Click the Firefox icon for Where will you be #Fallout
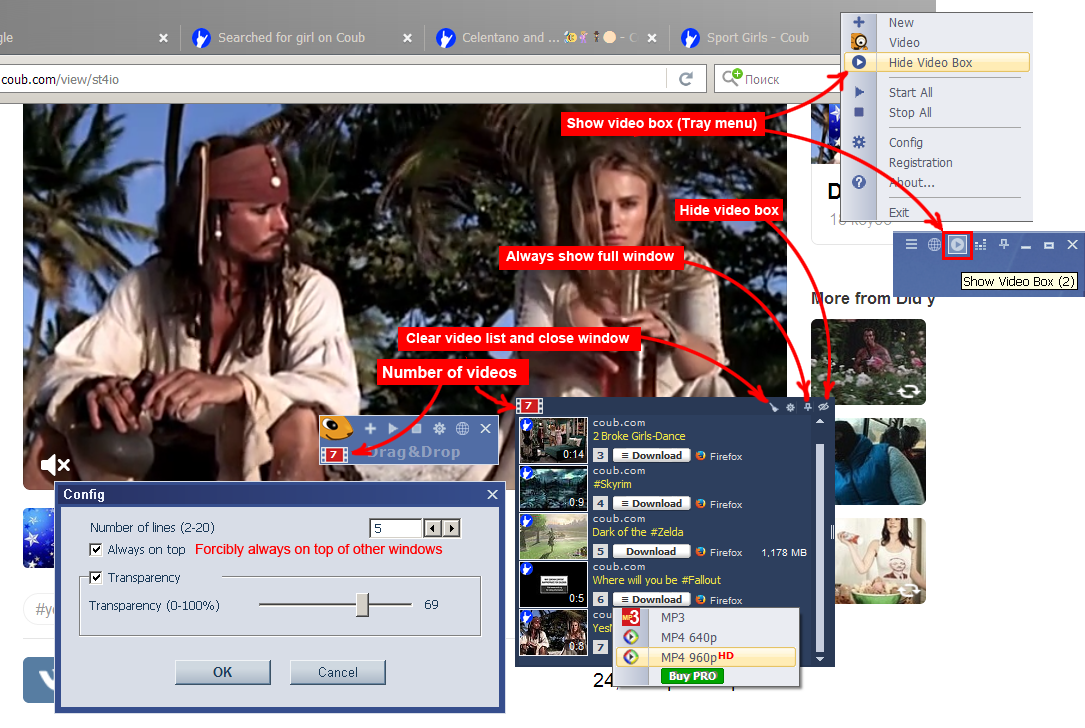 tap(701, 600)
